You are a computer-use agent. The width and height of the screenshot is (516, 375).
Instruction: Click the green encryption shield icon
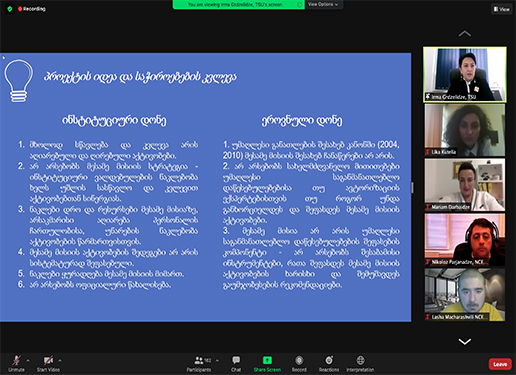pyautogui.click(x=10, y=9)
